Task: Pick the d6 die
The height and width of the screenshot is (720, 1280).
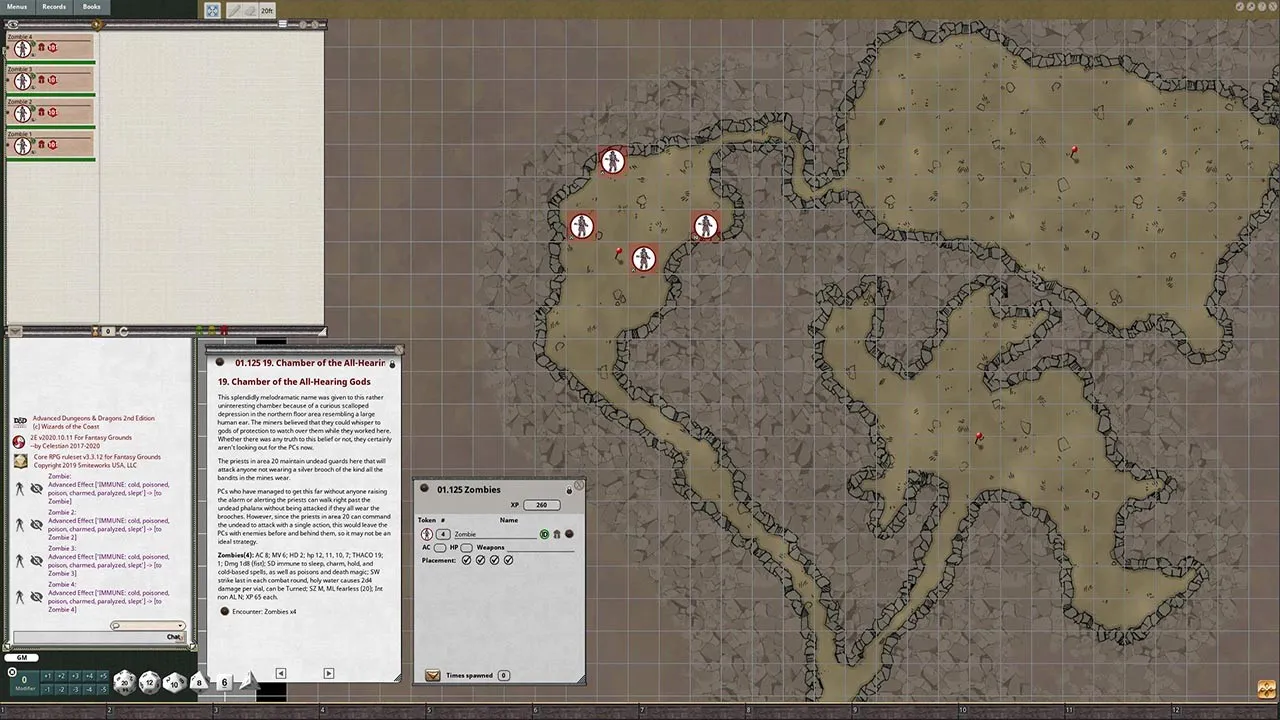Action: pos(224,682)
